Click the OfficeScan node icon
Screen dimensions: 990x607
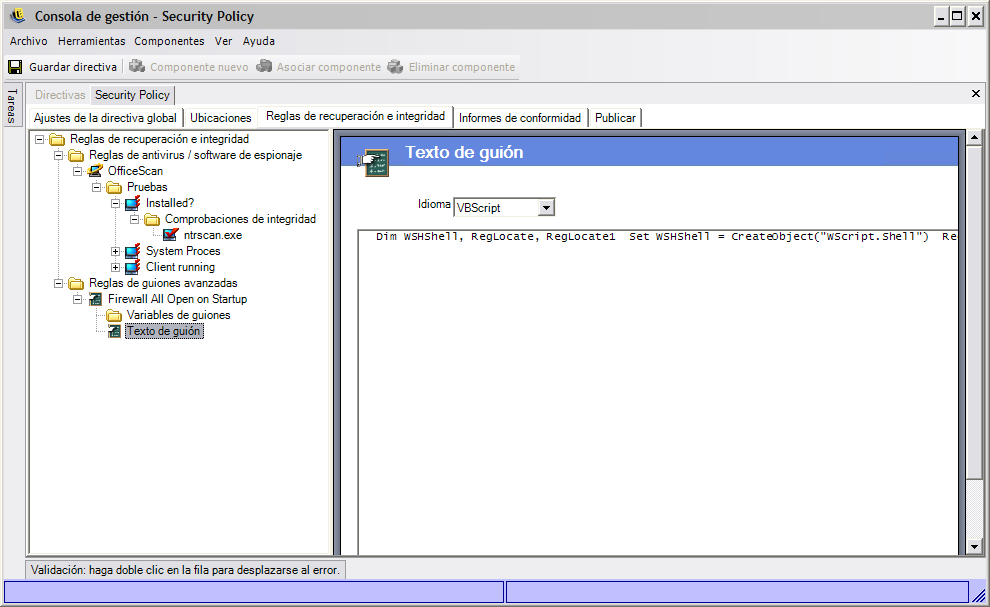[x=95, y=171]
